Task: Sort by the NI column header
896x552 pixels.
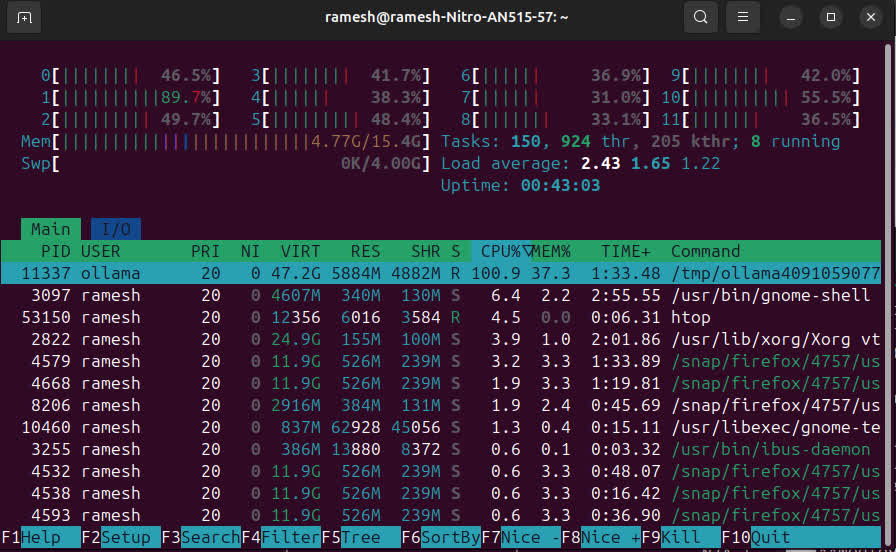Action: (x=250, y=251)
